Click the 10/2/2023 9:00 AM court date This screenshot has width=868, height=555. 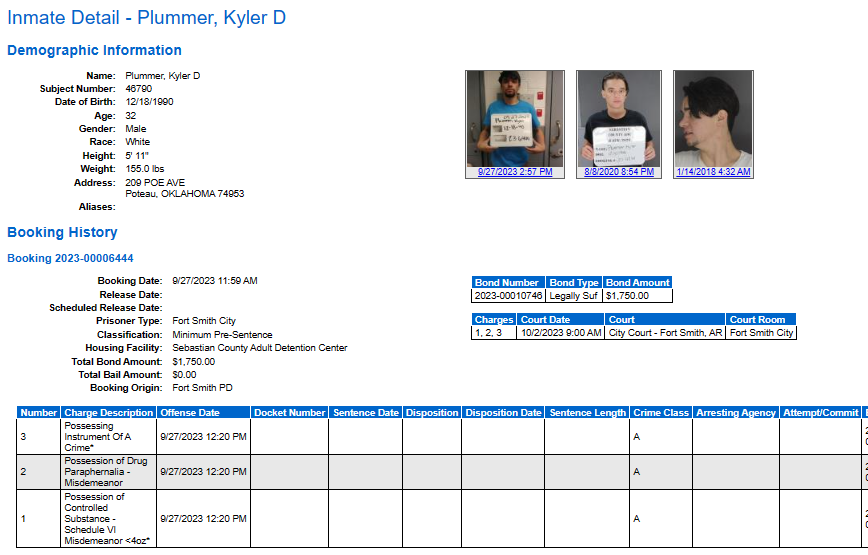tap(561, 333)
